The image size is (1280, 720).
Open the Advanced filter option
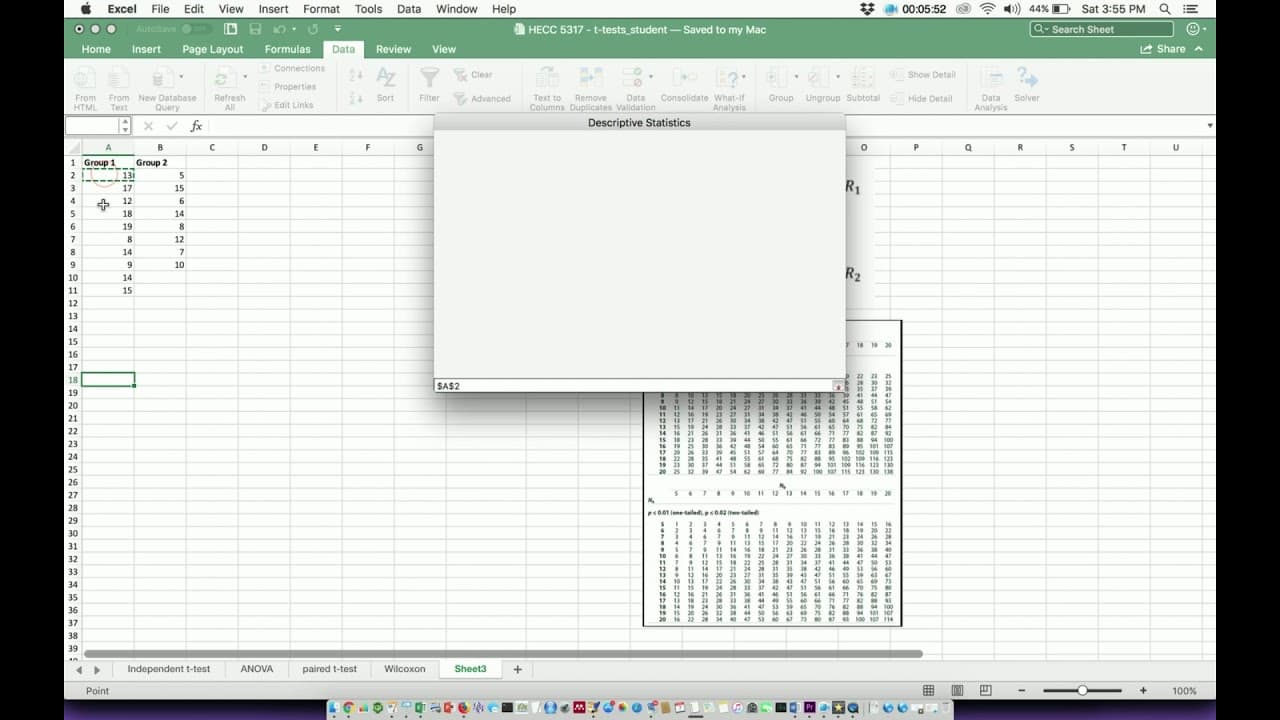pyautogui.click(x=482, y=99)
